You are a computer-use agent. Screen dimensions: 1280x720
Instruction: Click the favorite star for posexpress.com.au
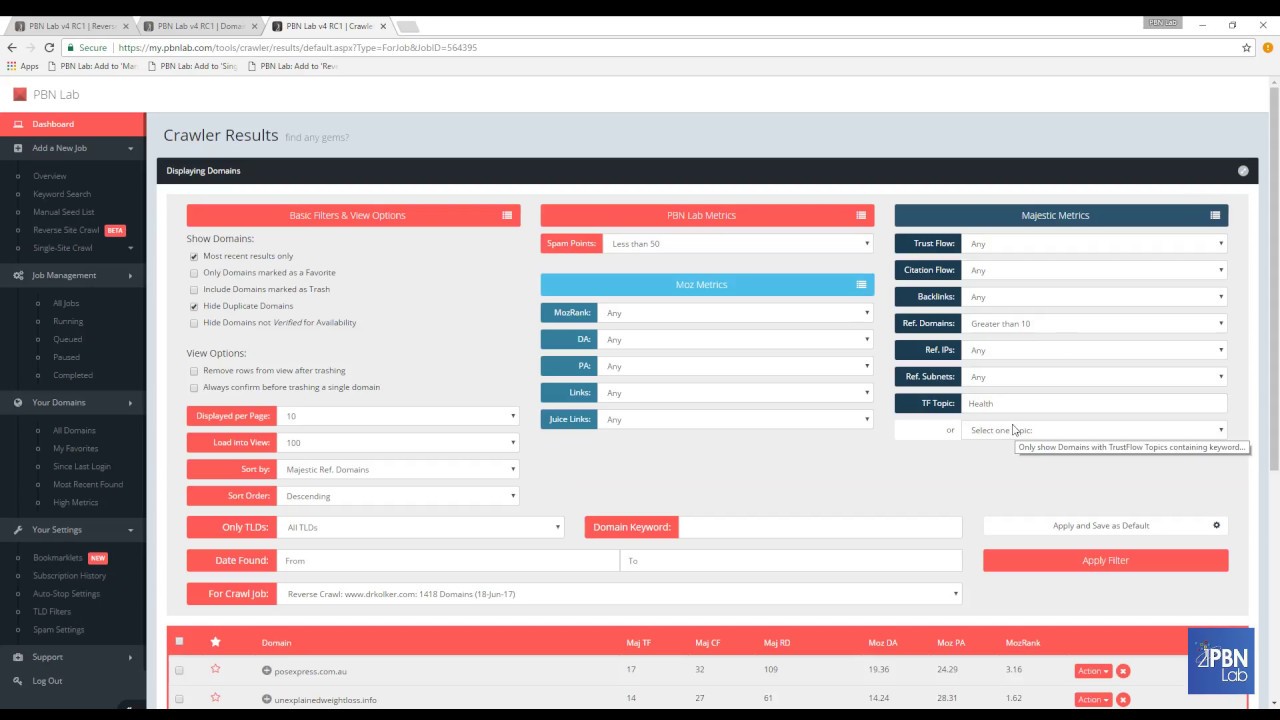coord(215,669)
